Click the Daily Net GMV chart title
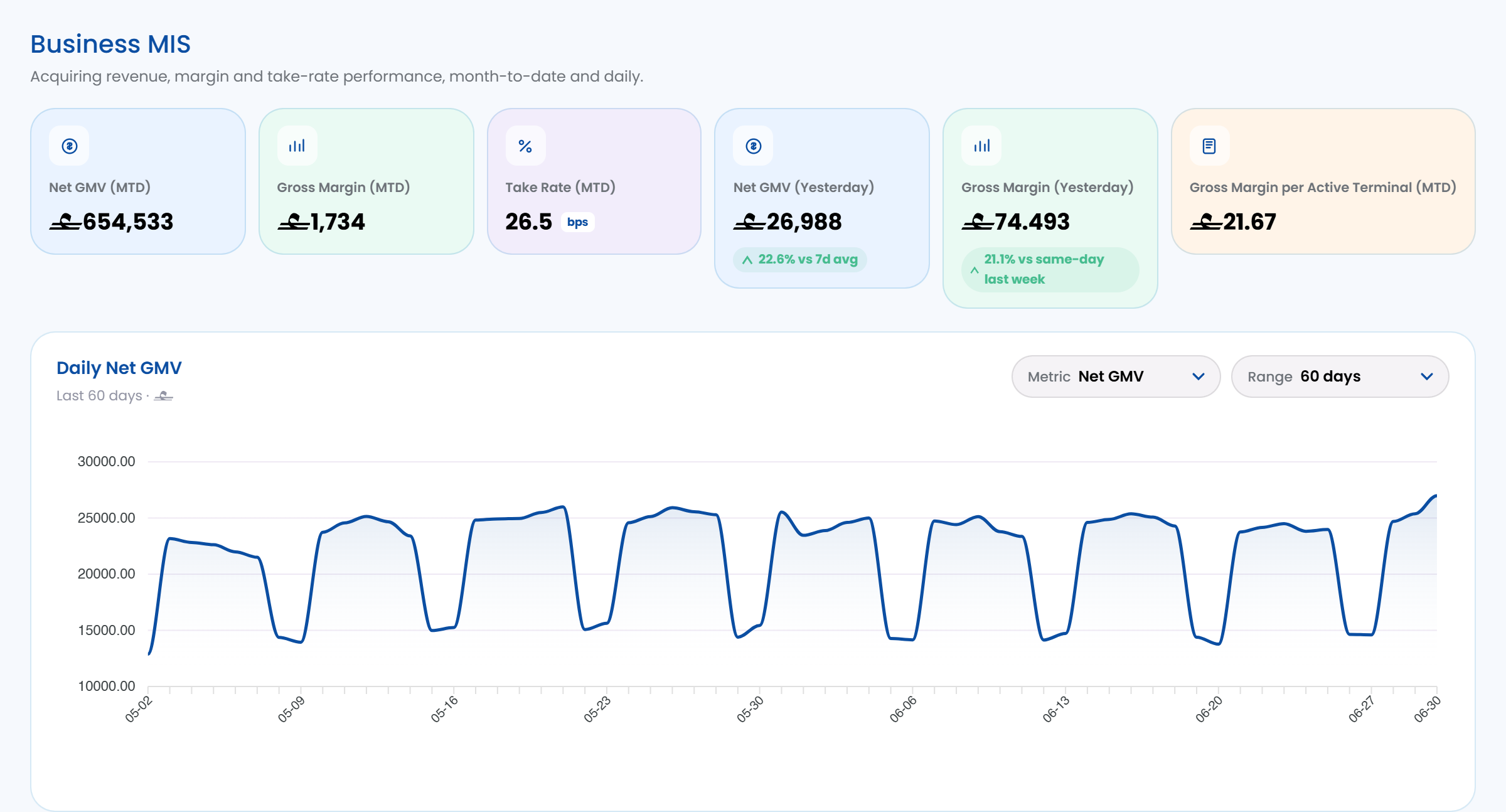 click(119, 368)
